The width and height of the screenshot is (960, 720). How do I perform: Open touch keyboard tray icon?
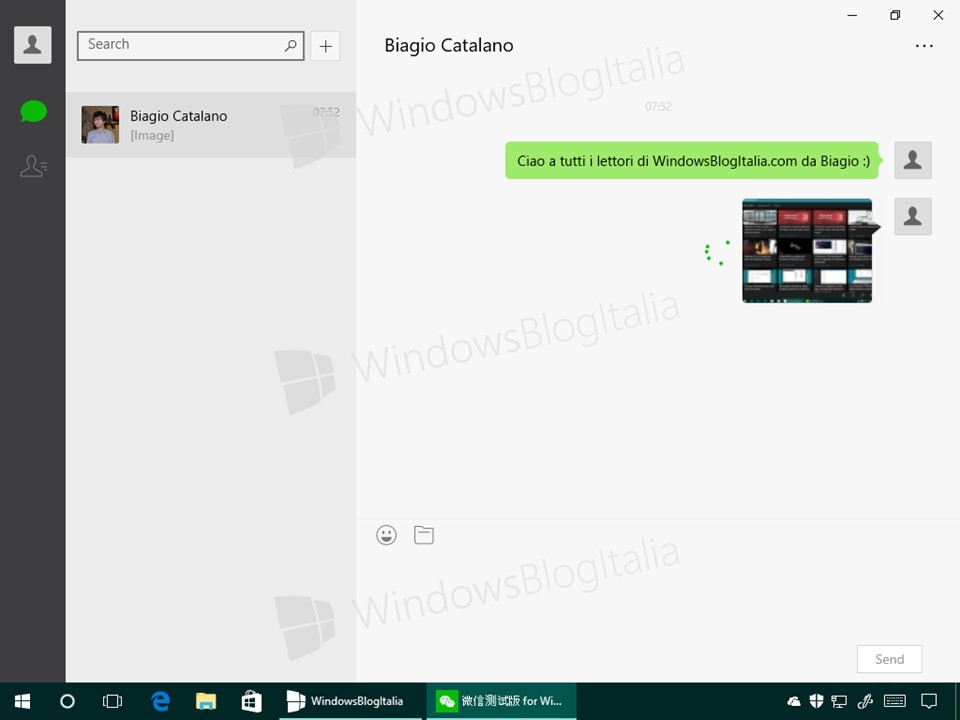(895, 701)
